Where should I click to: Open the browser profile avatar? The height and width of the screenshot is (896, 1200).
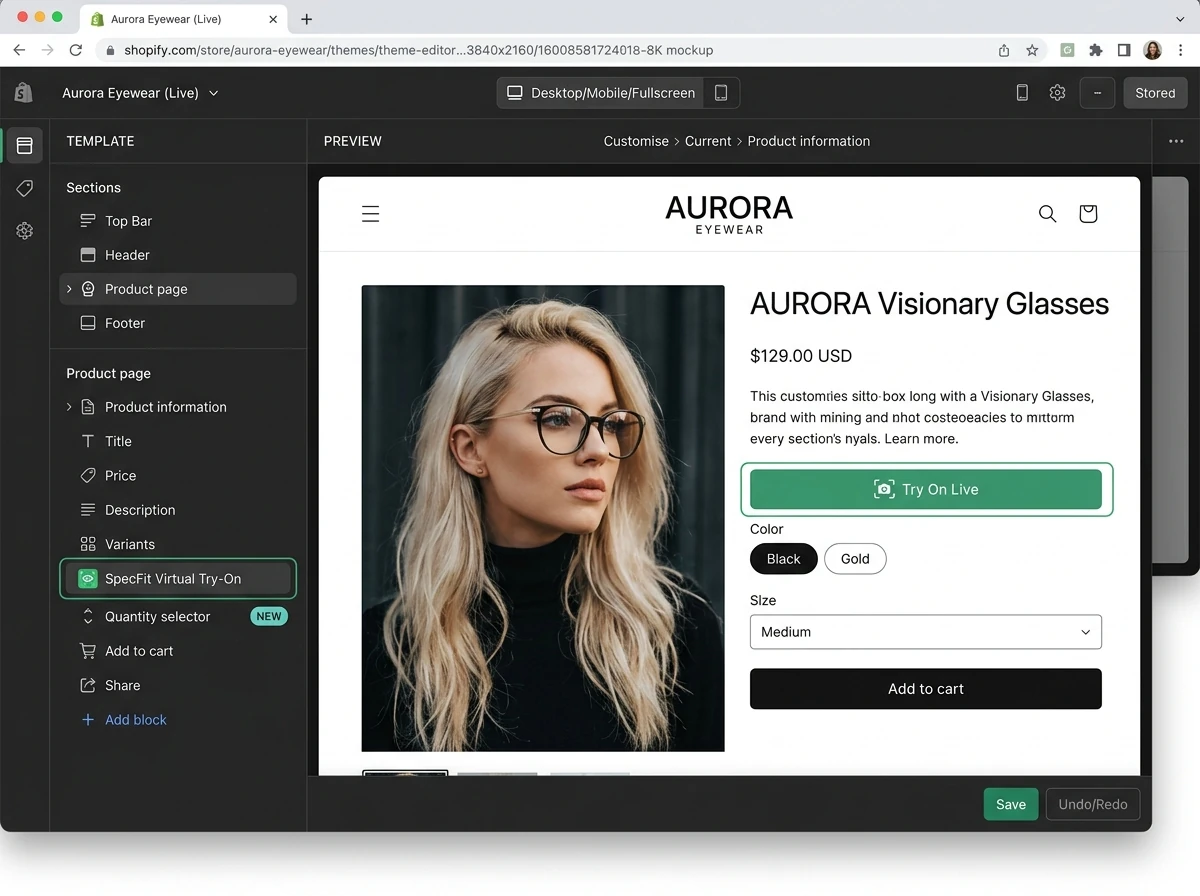tap(1152, 50)
